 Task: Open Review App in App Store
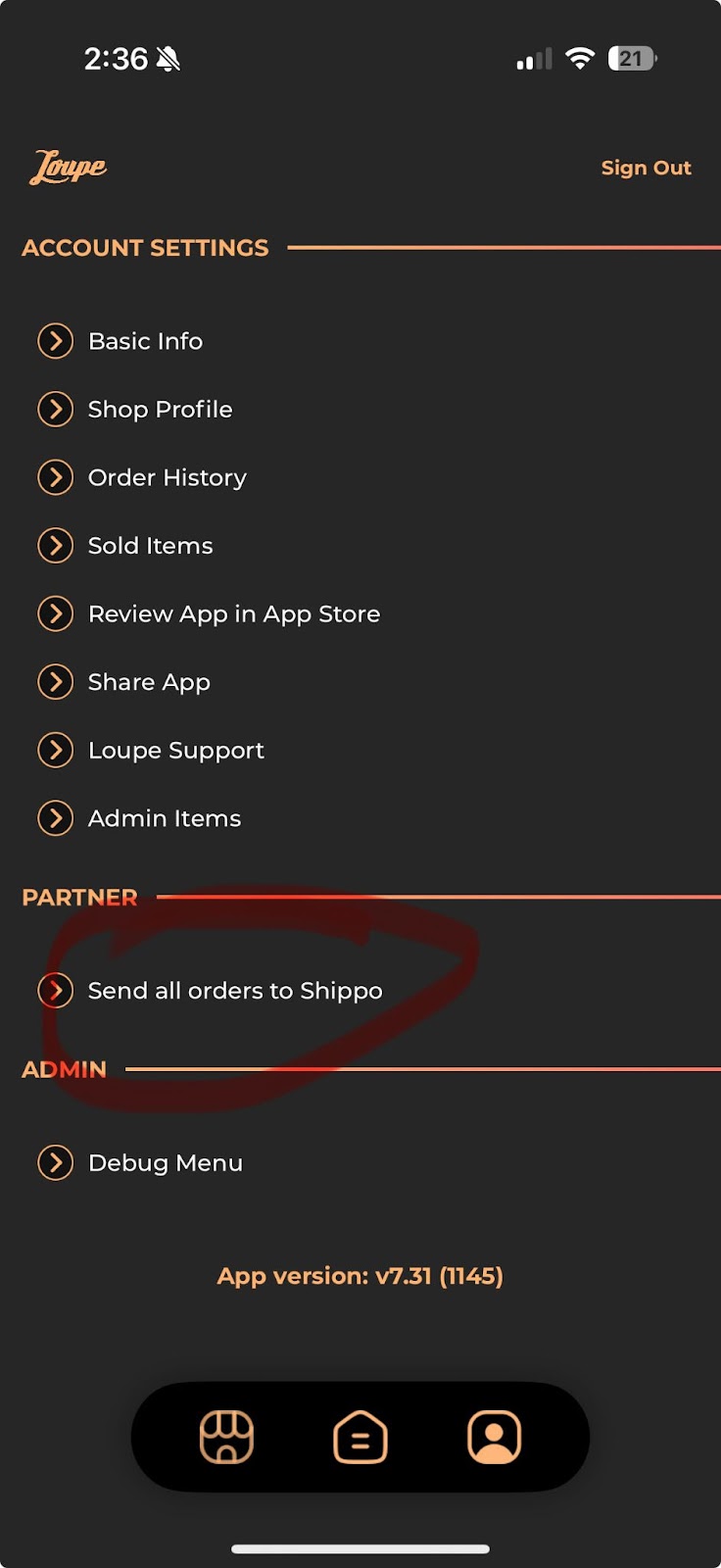[x=233, y=614]
